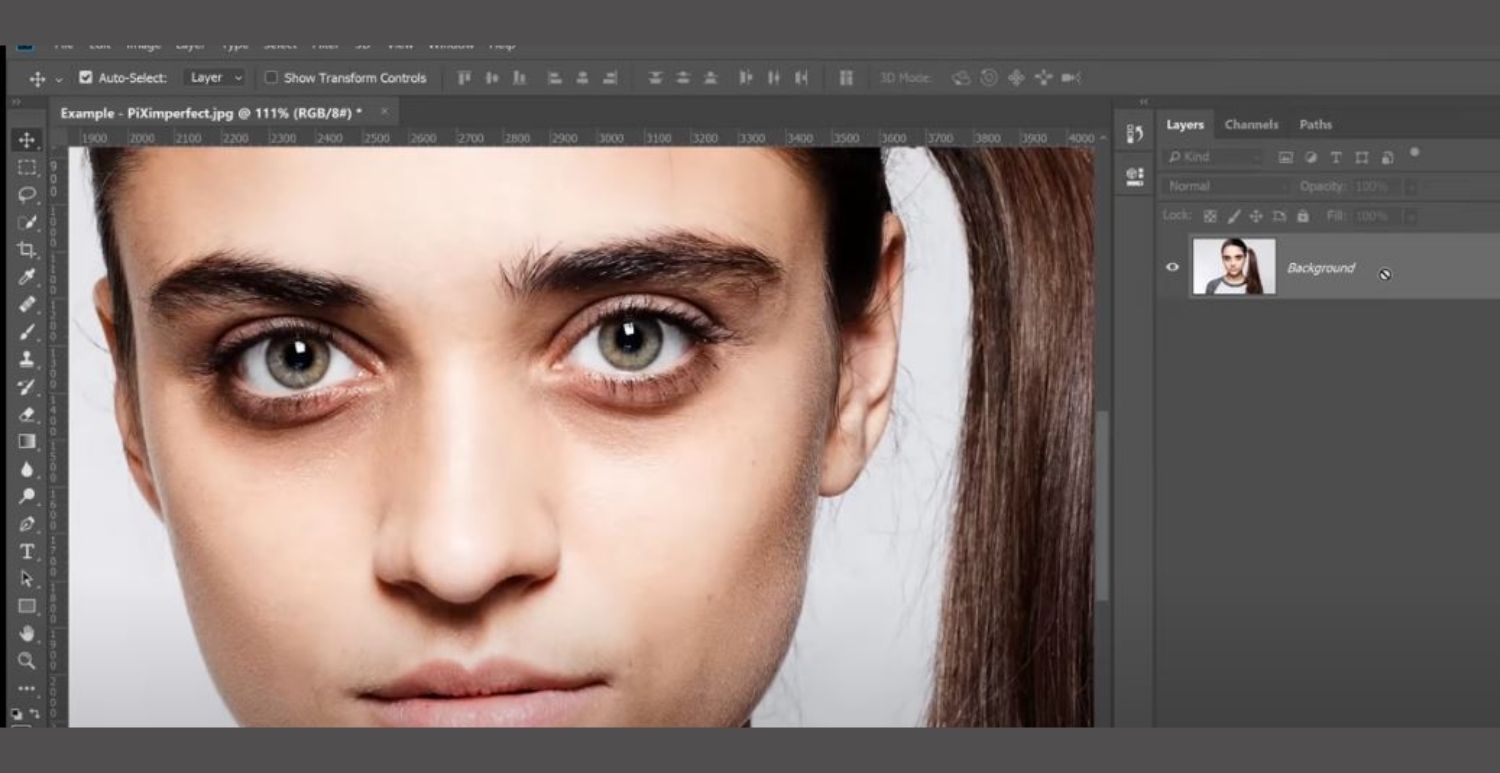Screen dimensions: 1500x773
Task: Select the Clone Stamp tool
Action: (x=27, y=358)
